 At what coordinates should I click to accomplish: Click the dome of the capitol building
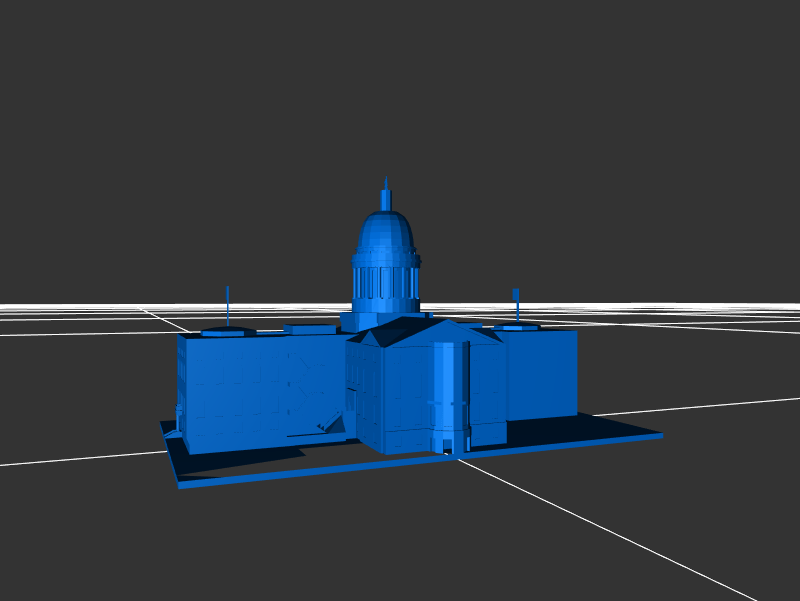tap(385, 234)
